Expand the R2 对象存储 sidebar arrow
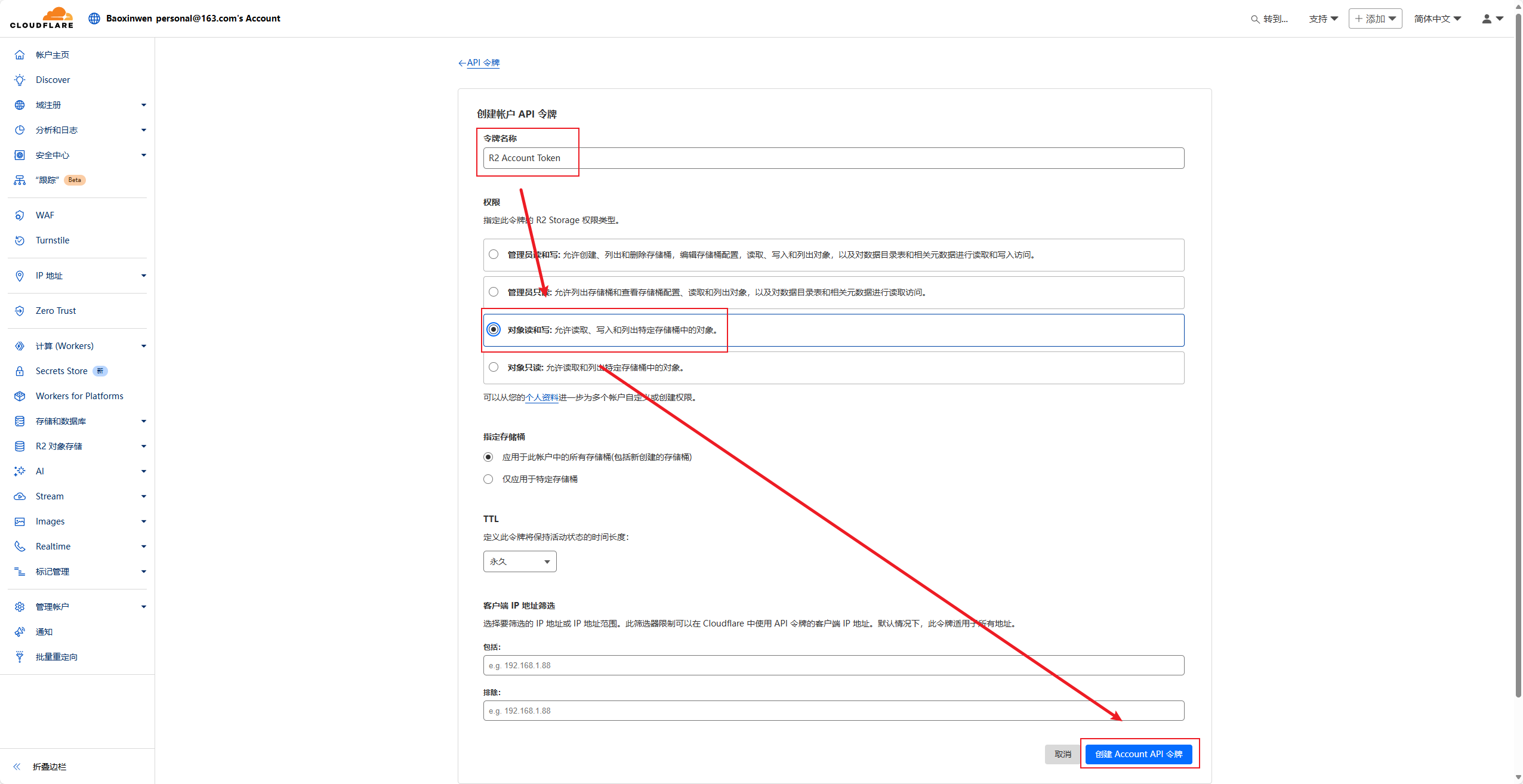This screenshot has width=1523, height=784. (x=144, y=446)
